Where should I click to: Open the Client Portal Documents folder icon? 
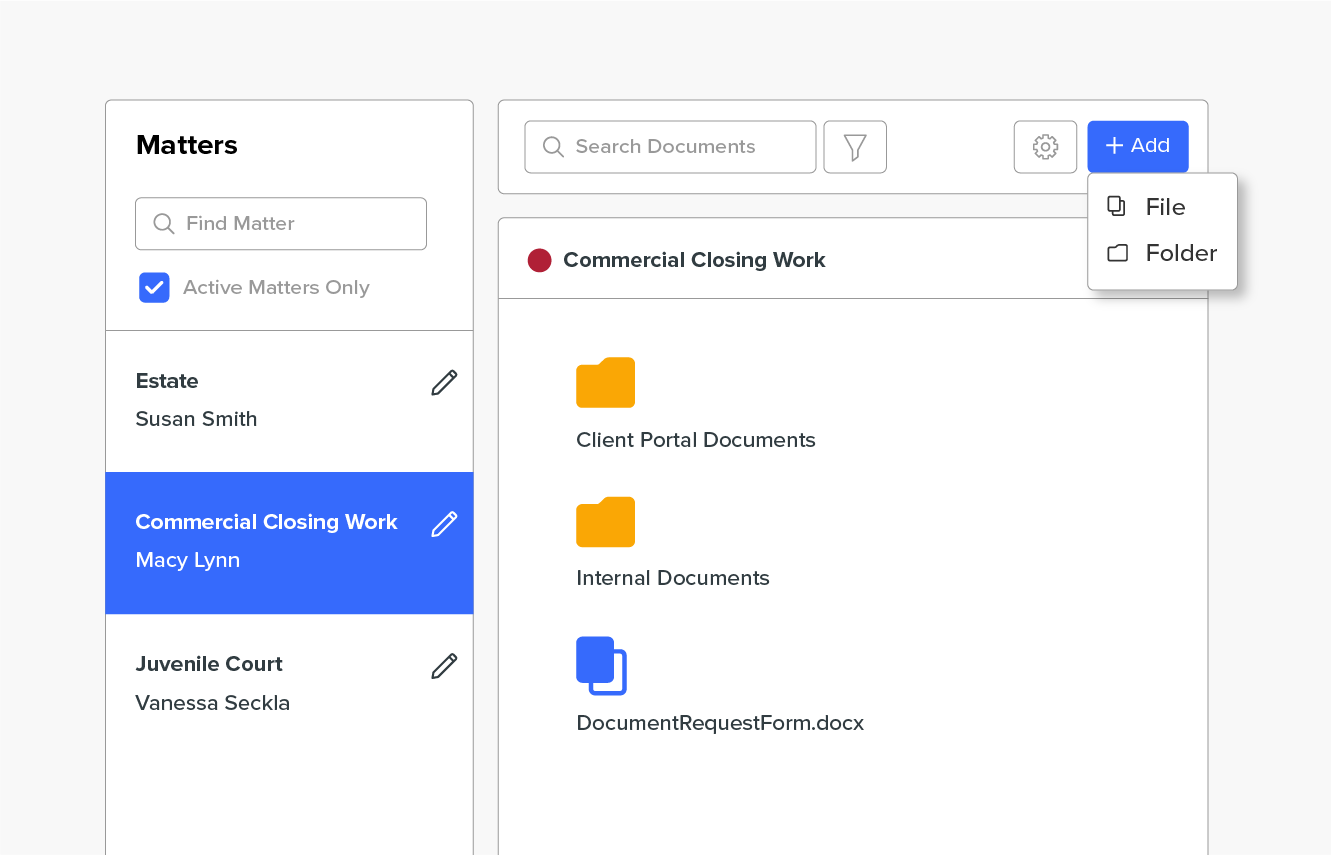(605, 382)
